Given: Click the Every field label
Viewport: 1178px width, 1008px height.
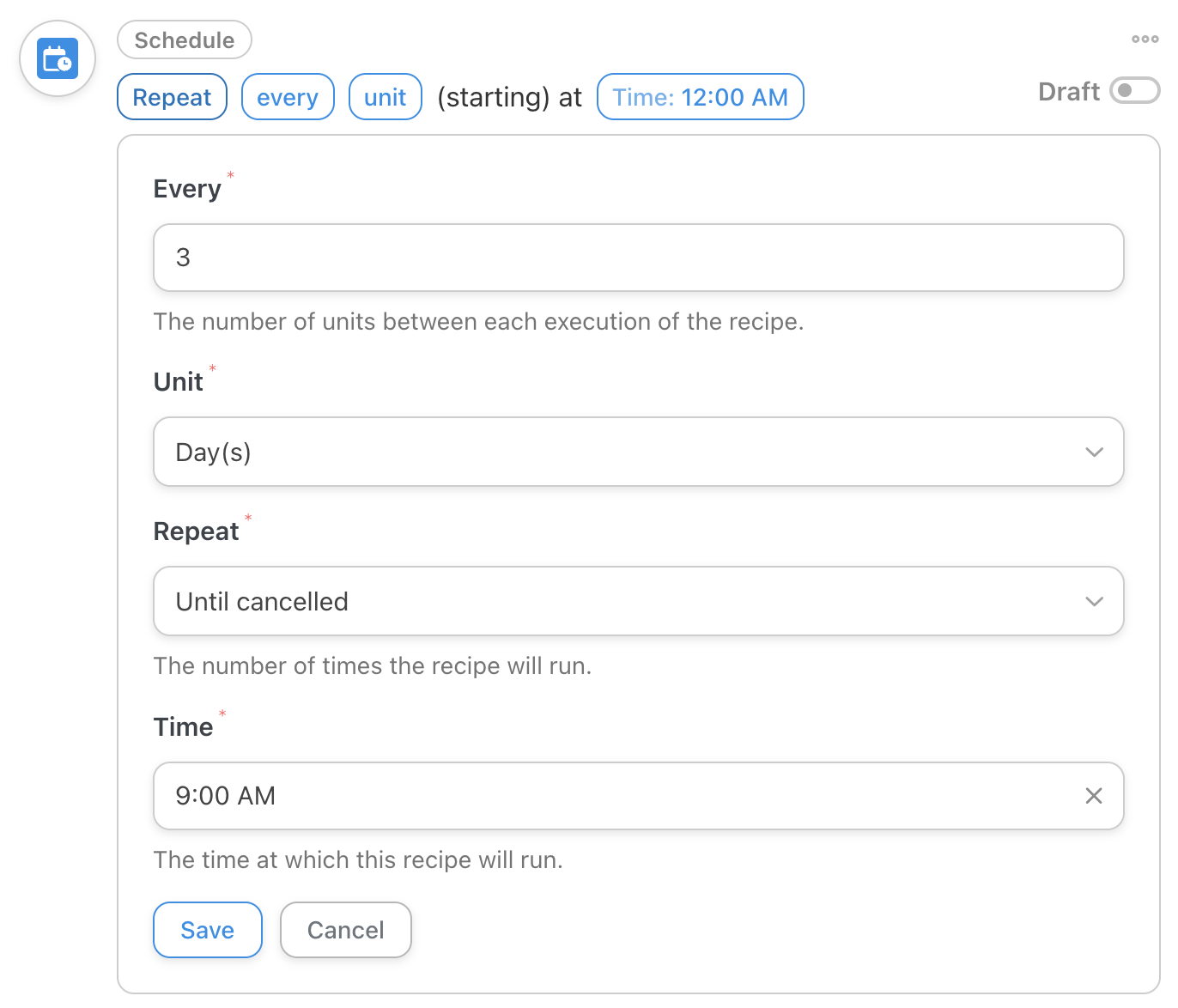Looking at the screenshot, I should pyautogui.click(x=187, y=189).
